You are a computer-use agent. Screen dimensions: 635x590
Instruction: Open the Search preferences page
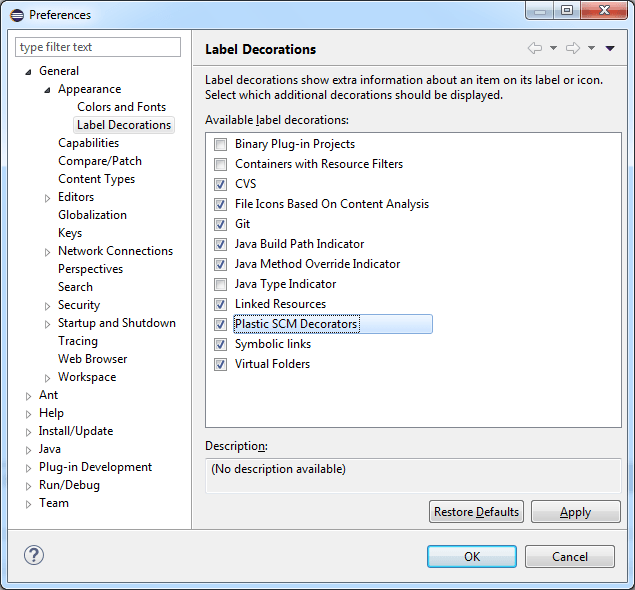point(75,287)
